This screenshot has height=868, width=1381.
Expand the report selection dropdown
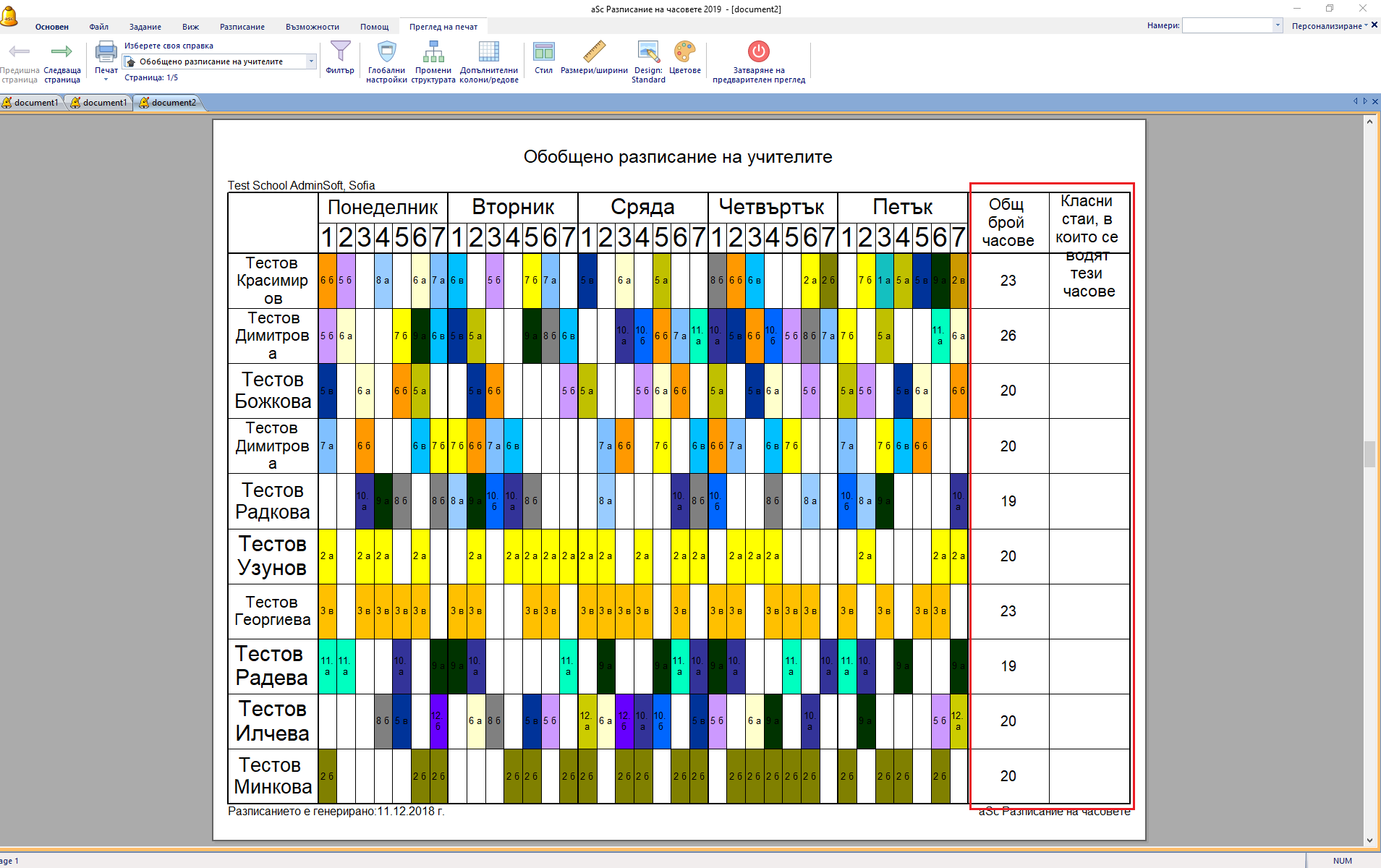click(x=311, y=61)
